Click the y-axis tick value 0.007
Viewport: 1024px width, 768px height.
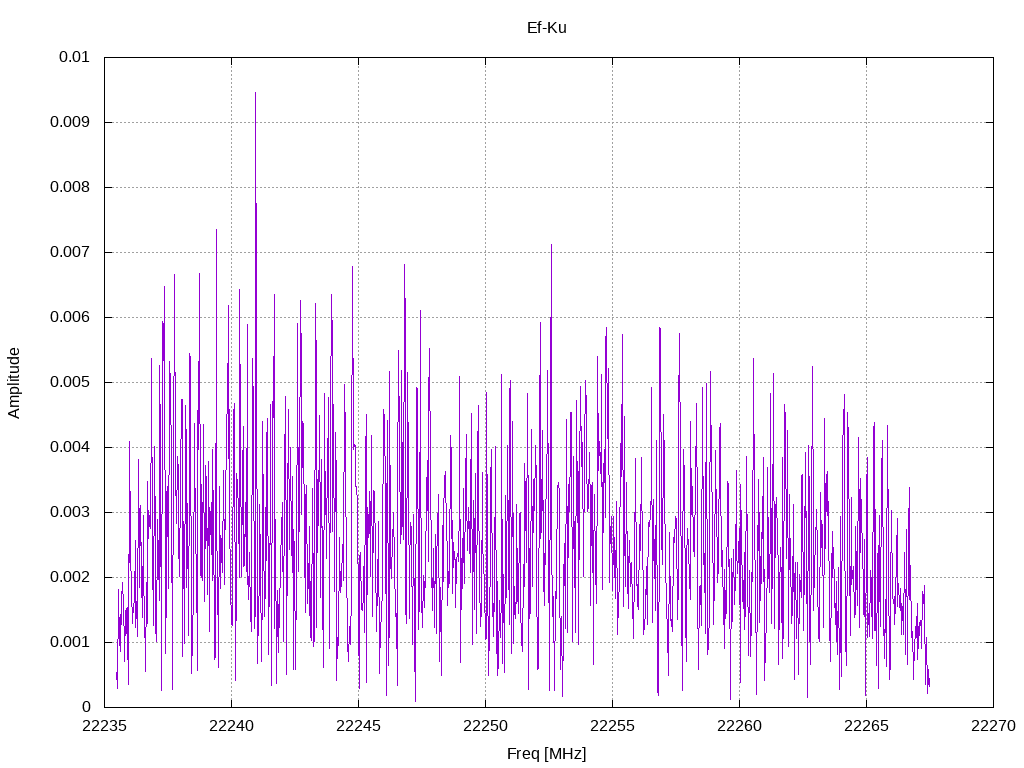pos(70,252)
